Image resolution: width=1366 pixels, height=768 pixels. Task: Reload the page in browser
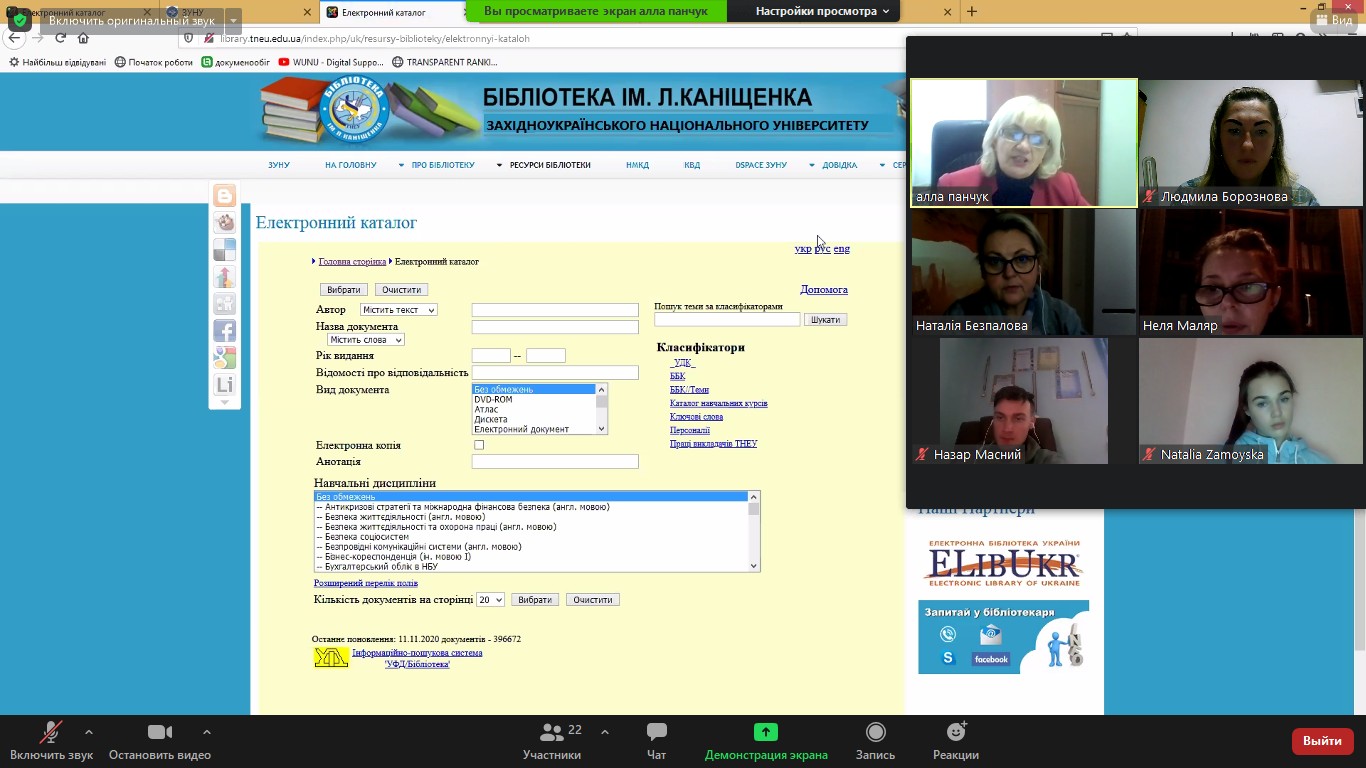click(x=61, y=38)
